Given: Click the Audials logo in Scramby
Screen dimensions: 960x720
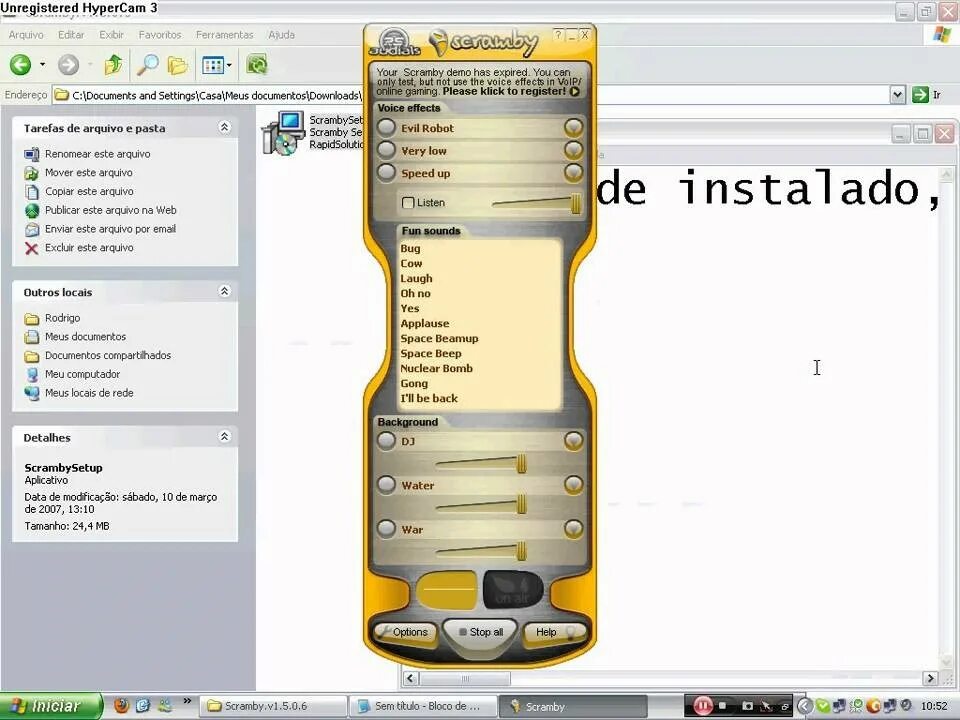Looking at the screenshot, I should pyautogui.click(x=395, y=42).
